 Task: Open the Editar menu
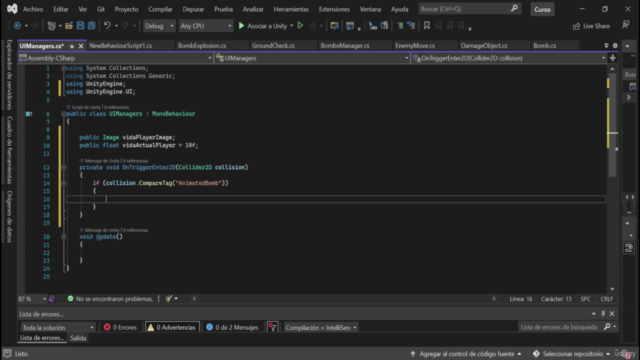coord(61,9)
